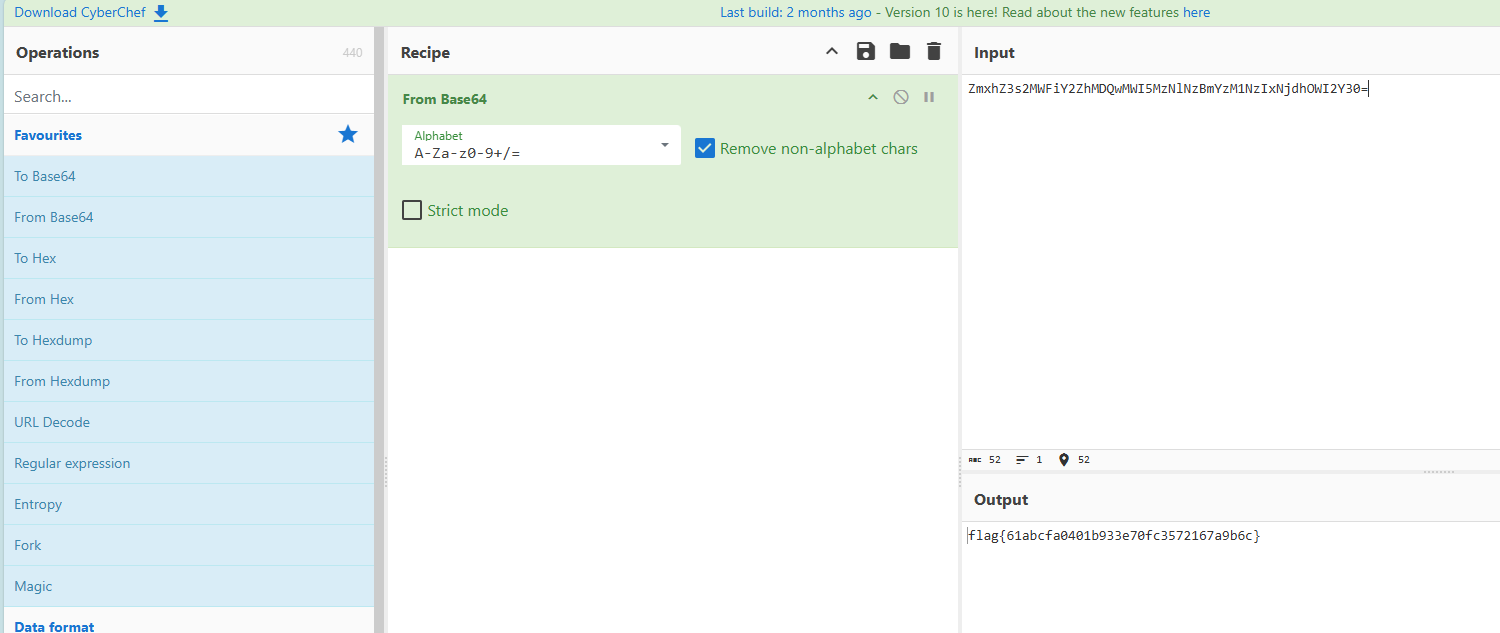Clear the recipe with the trash icon

click(934, 52)
